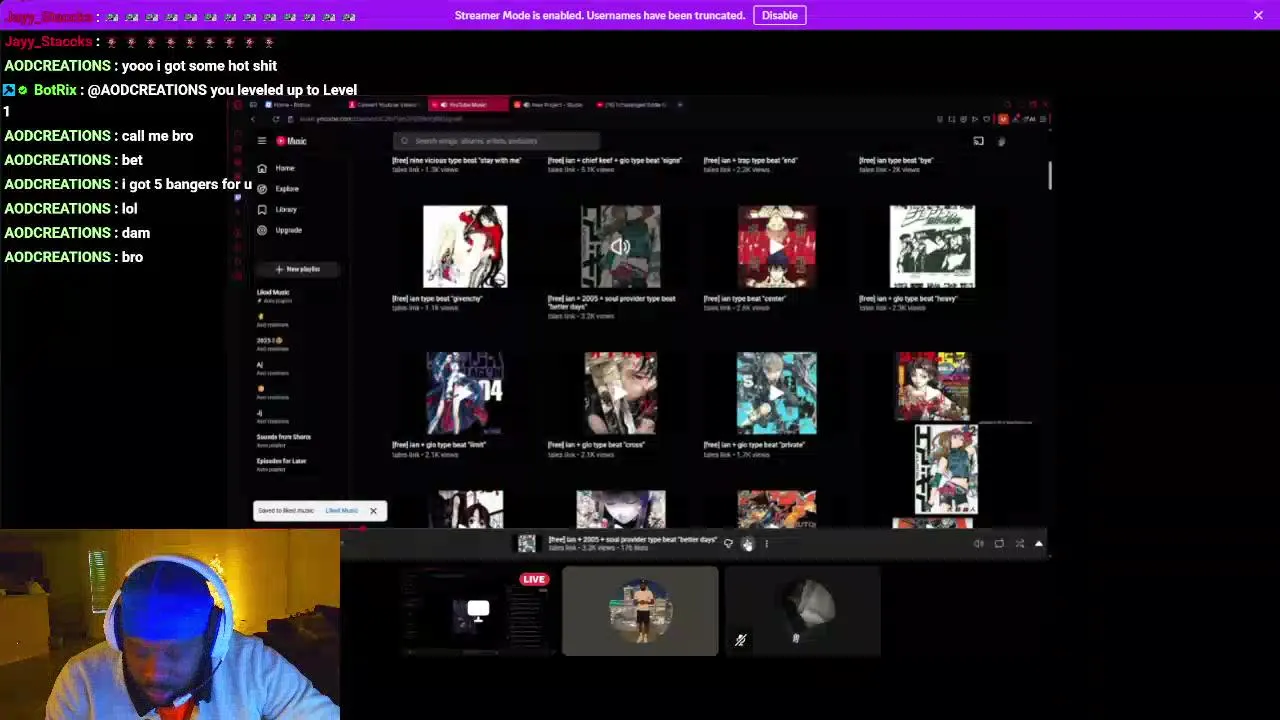Open Sounds from Shorts playlist

pyautogui.click(x=284, y=440)
